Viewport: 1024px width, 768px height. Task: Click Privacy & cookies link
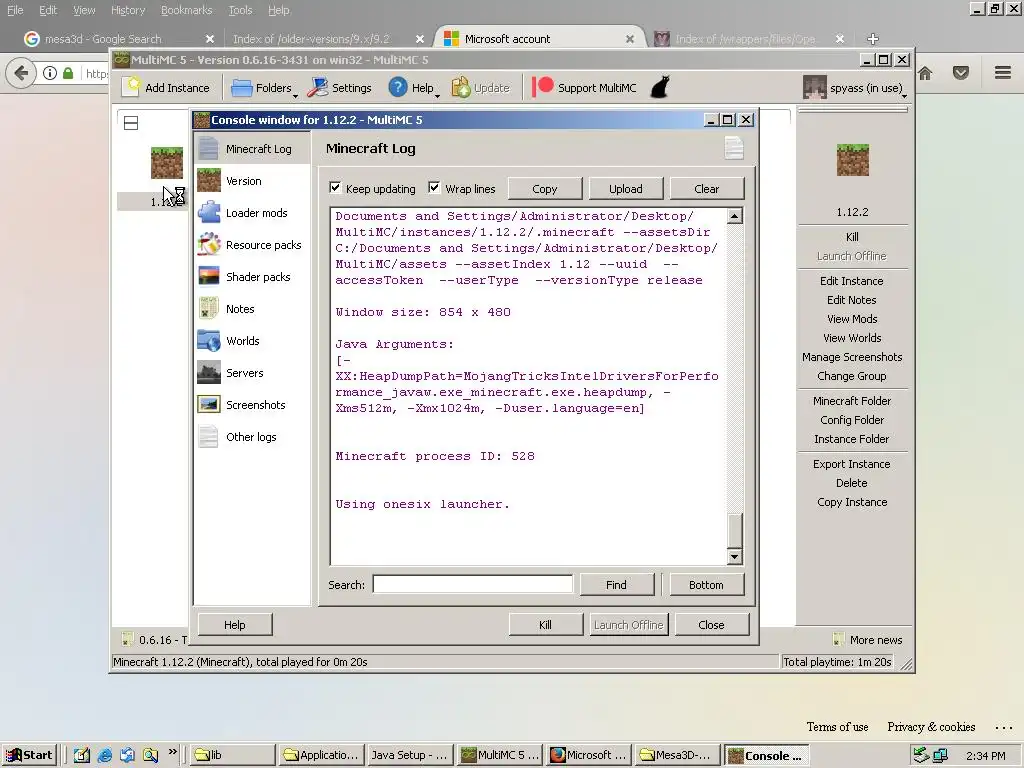click(x=931, y=727)
